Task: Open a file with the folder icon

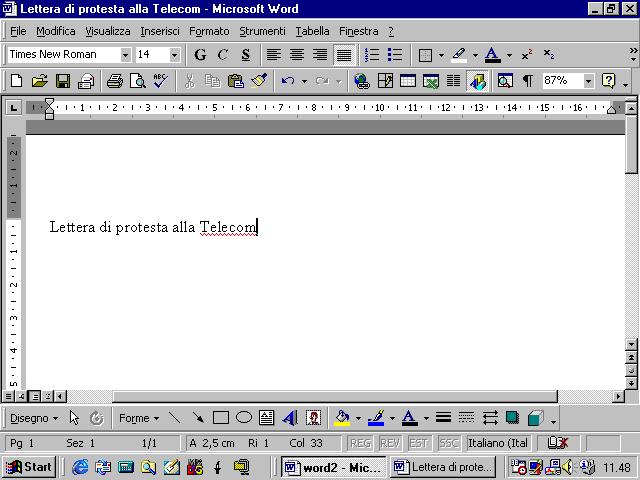Action: [x=40, y=81]
